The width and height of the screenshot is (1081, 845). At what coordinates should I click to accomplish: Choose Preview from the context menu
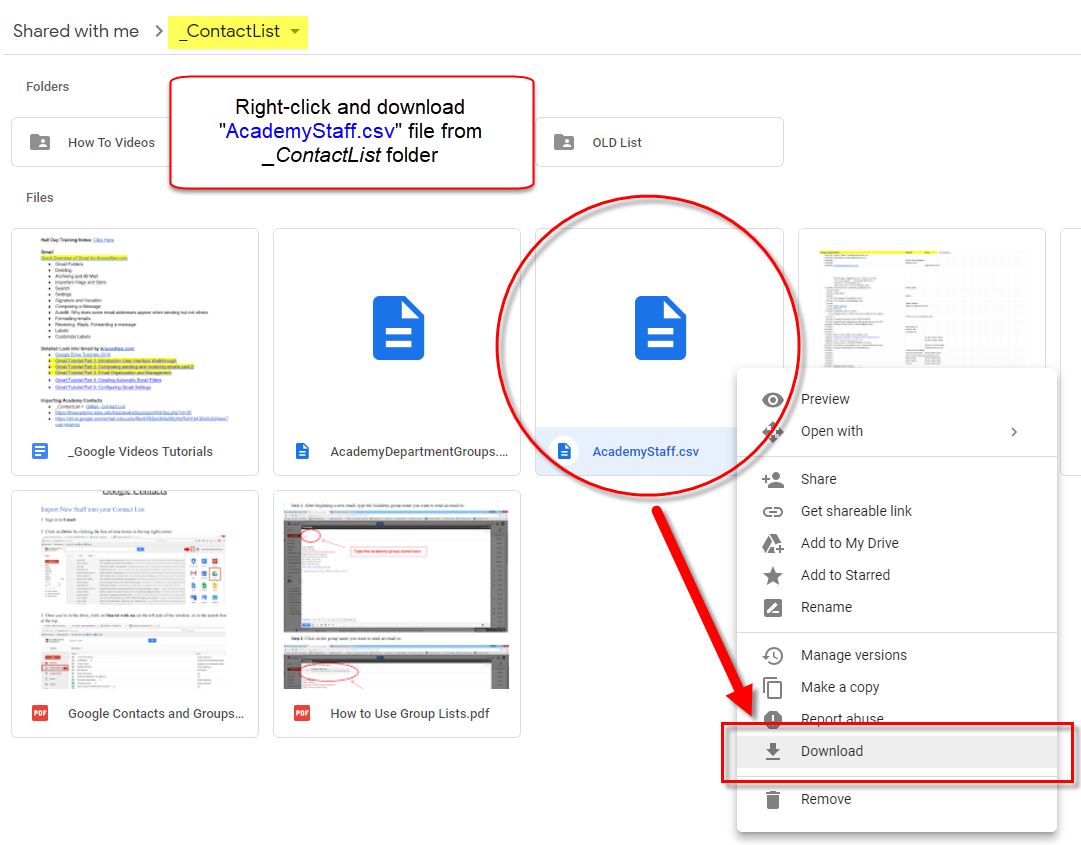point(897,399)
